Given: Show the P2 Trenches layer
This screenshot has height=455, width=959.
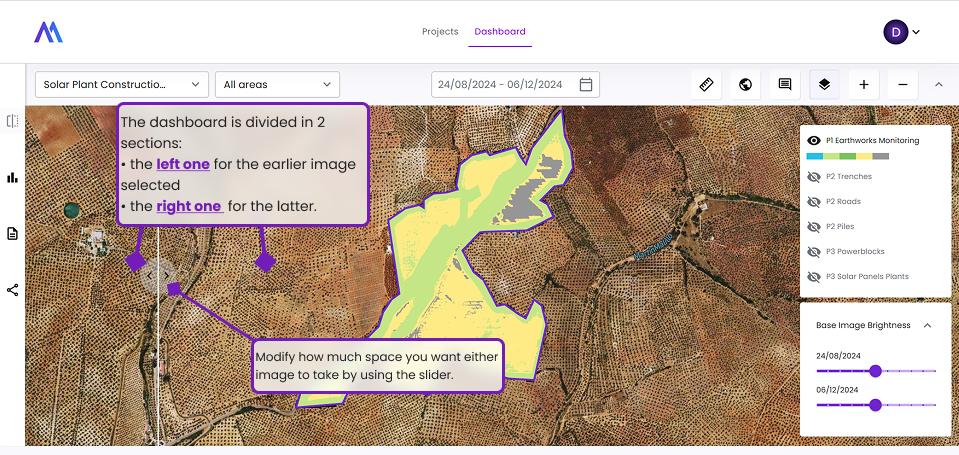Looking at the screenshot, I should [x=813, y=177].
